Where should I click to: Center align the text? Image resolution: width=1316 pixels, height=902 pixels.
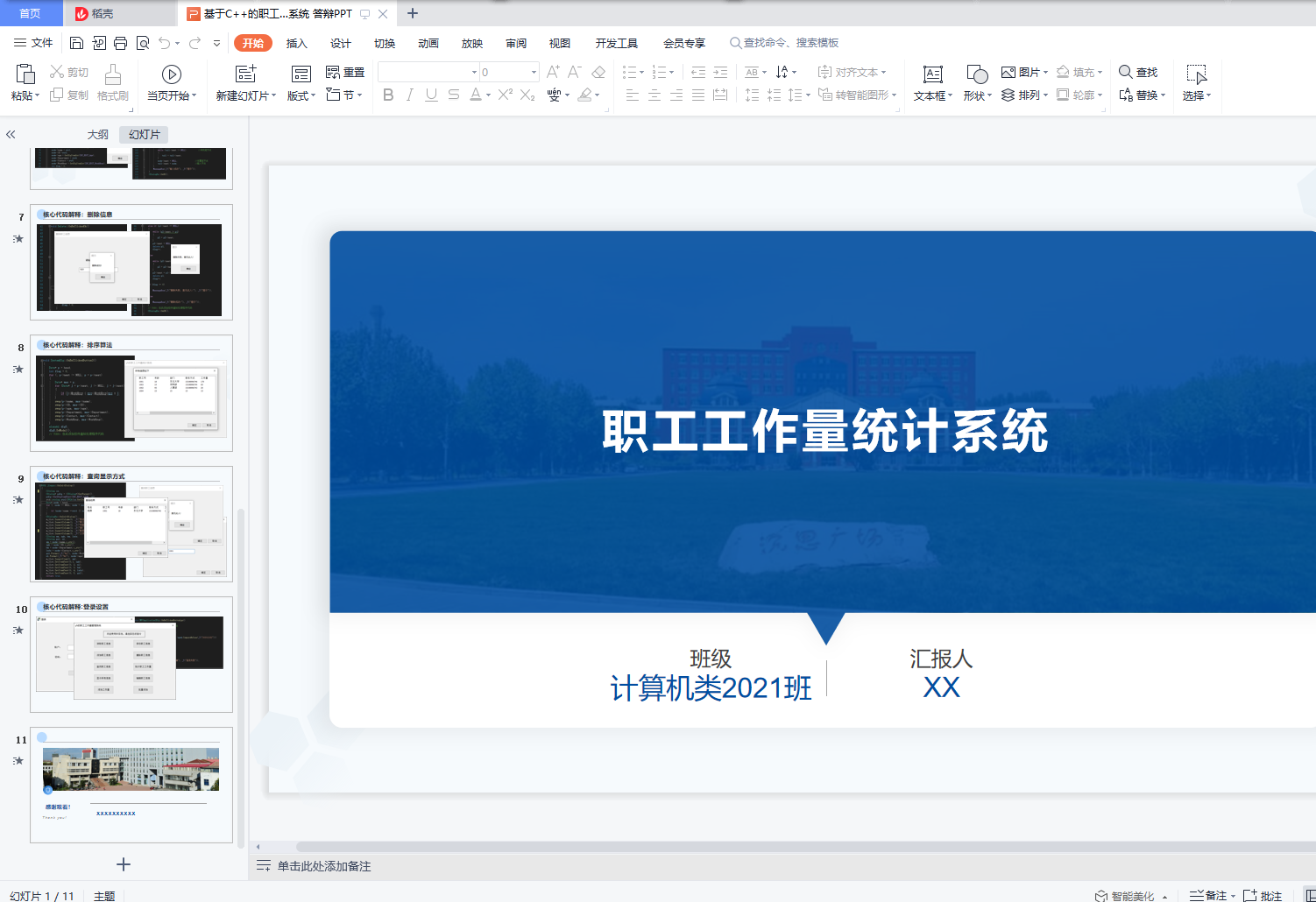coord(654,95)
